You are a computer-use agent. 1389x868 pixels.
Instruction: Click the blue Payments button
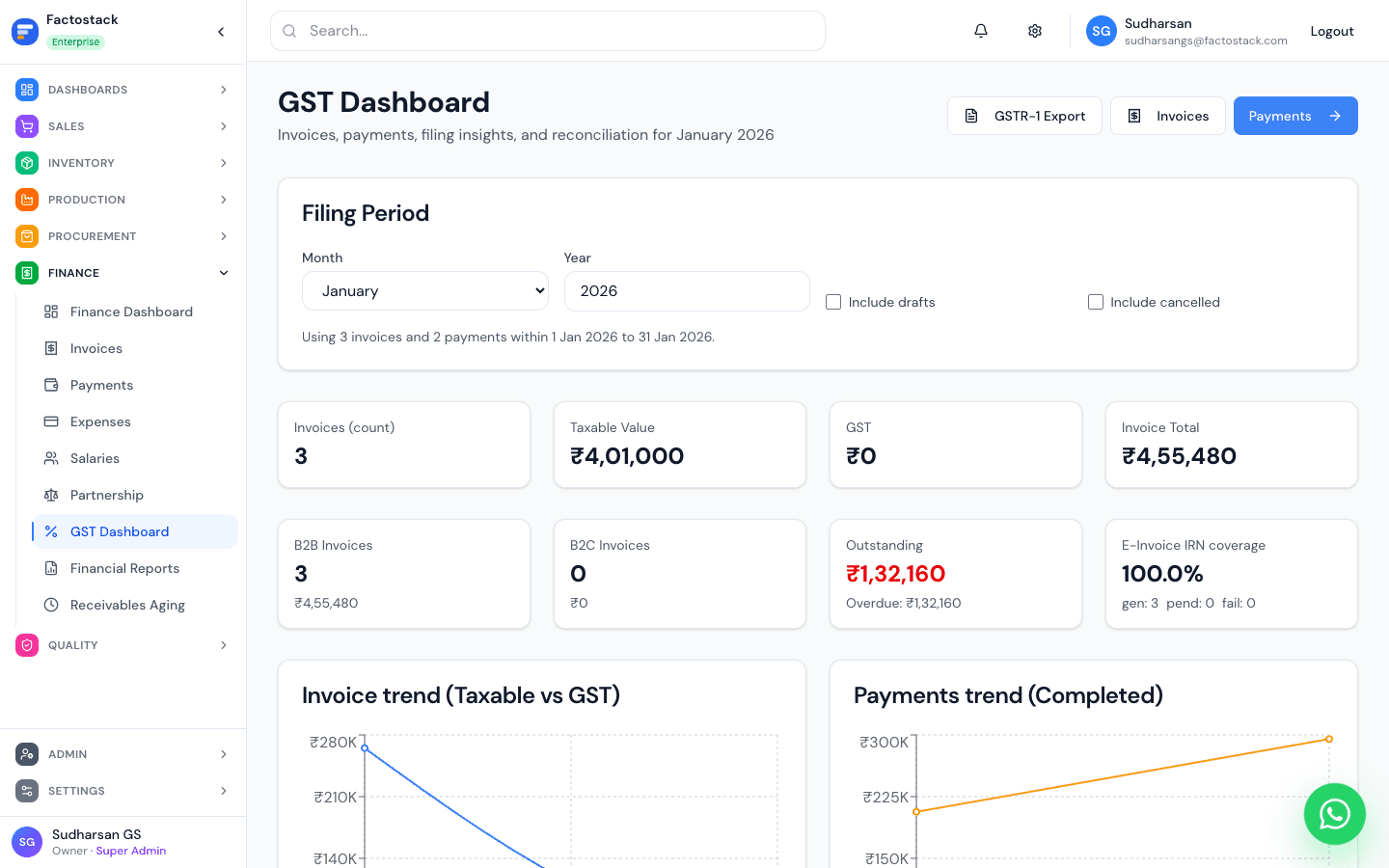(x=1295, y=116)
